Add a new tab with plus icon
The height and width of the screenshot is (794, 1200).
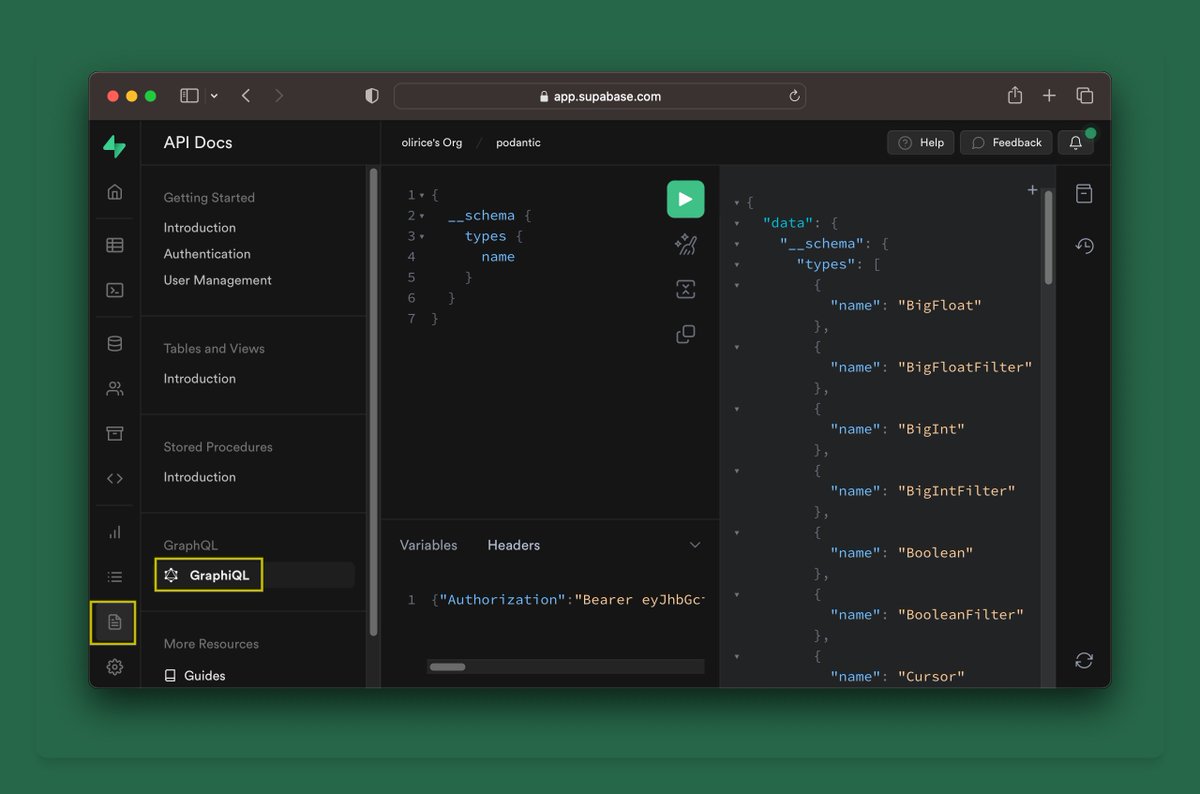pyautogui.click(x=1032, y=190)
